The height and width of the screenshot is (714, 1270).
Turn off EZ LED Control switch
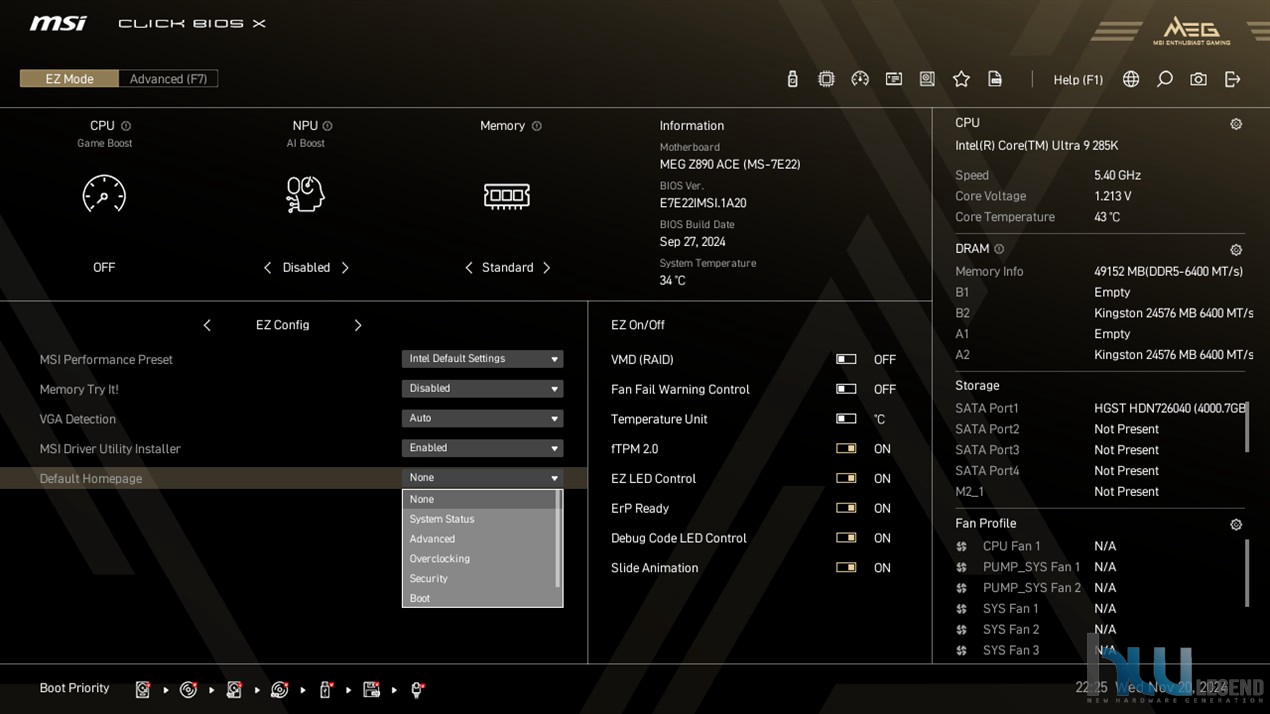[x=846, y=478]
